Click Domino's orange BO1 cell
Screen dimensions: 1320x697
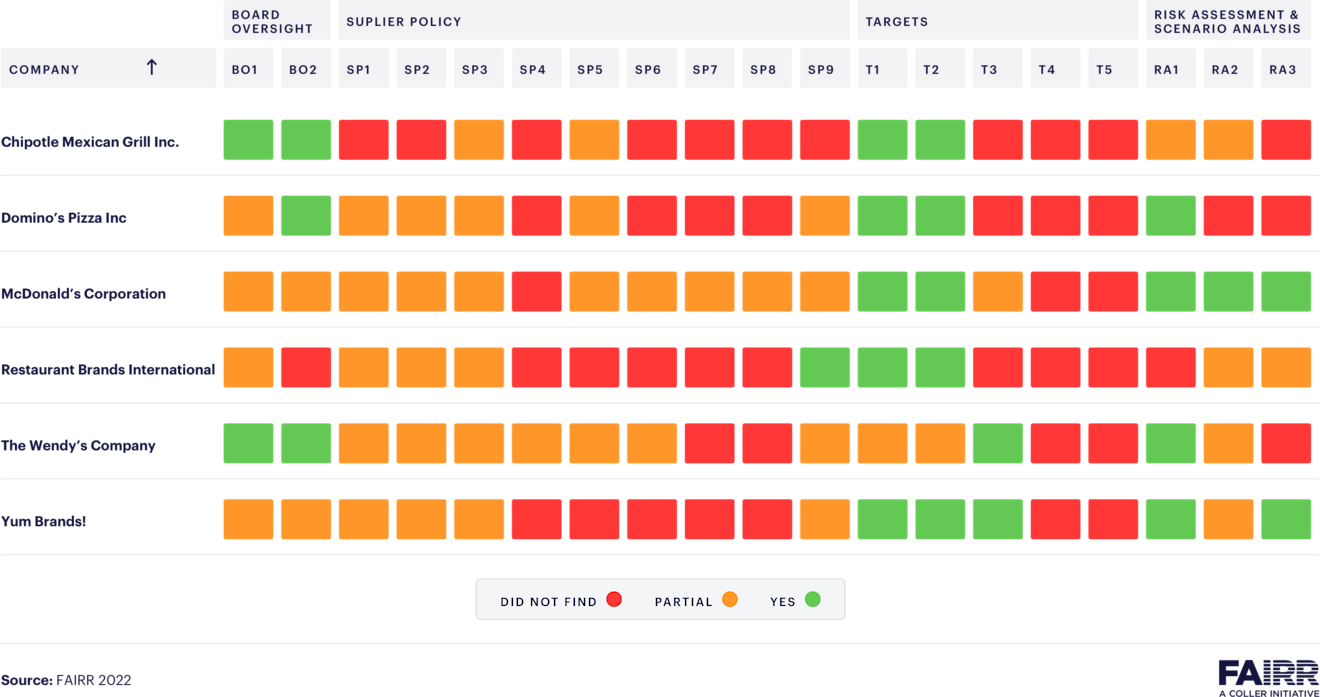point(248,216)
